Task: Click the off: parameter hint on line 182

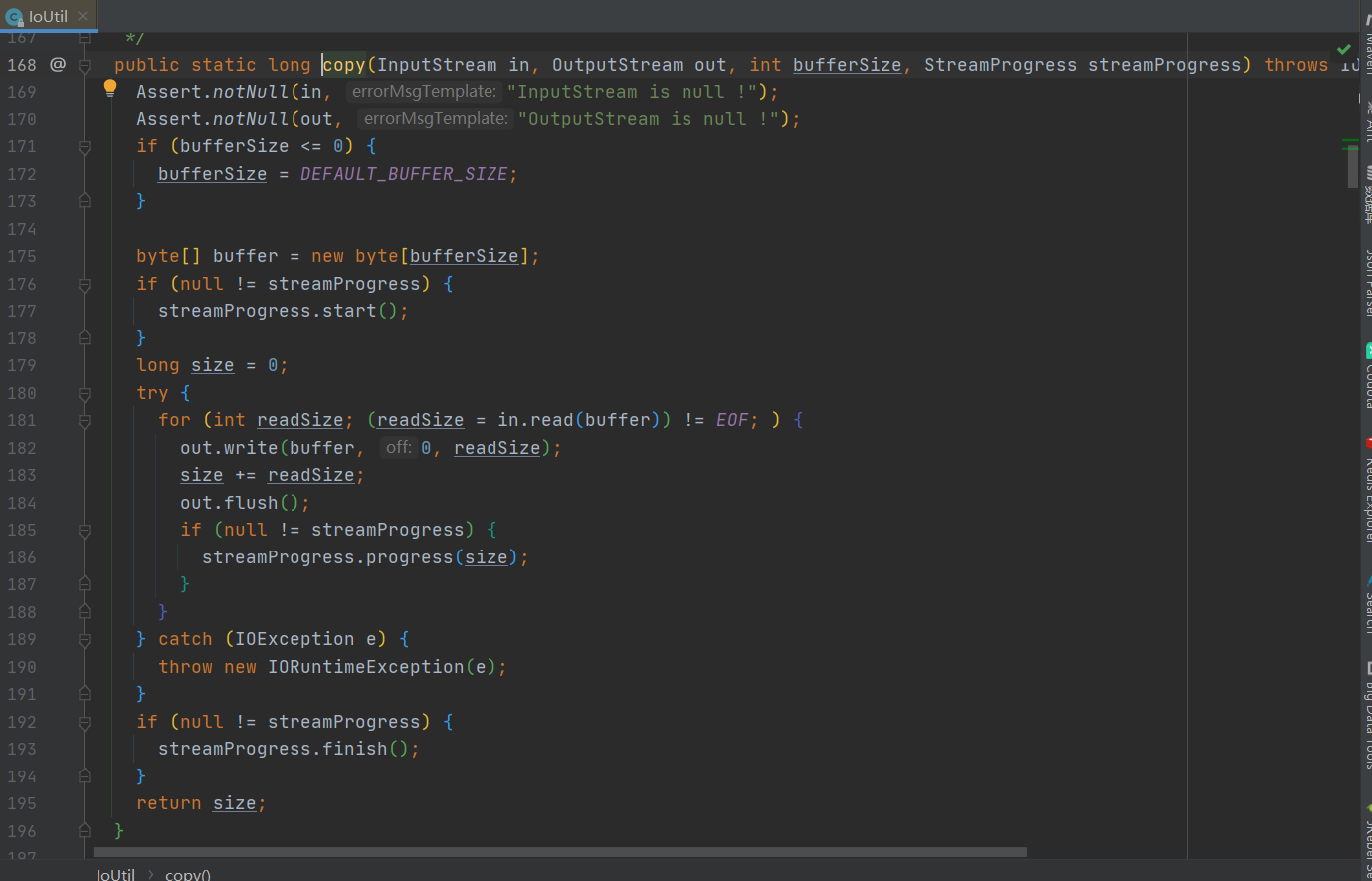Action: click(x=399, y=448)
